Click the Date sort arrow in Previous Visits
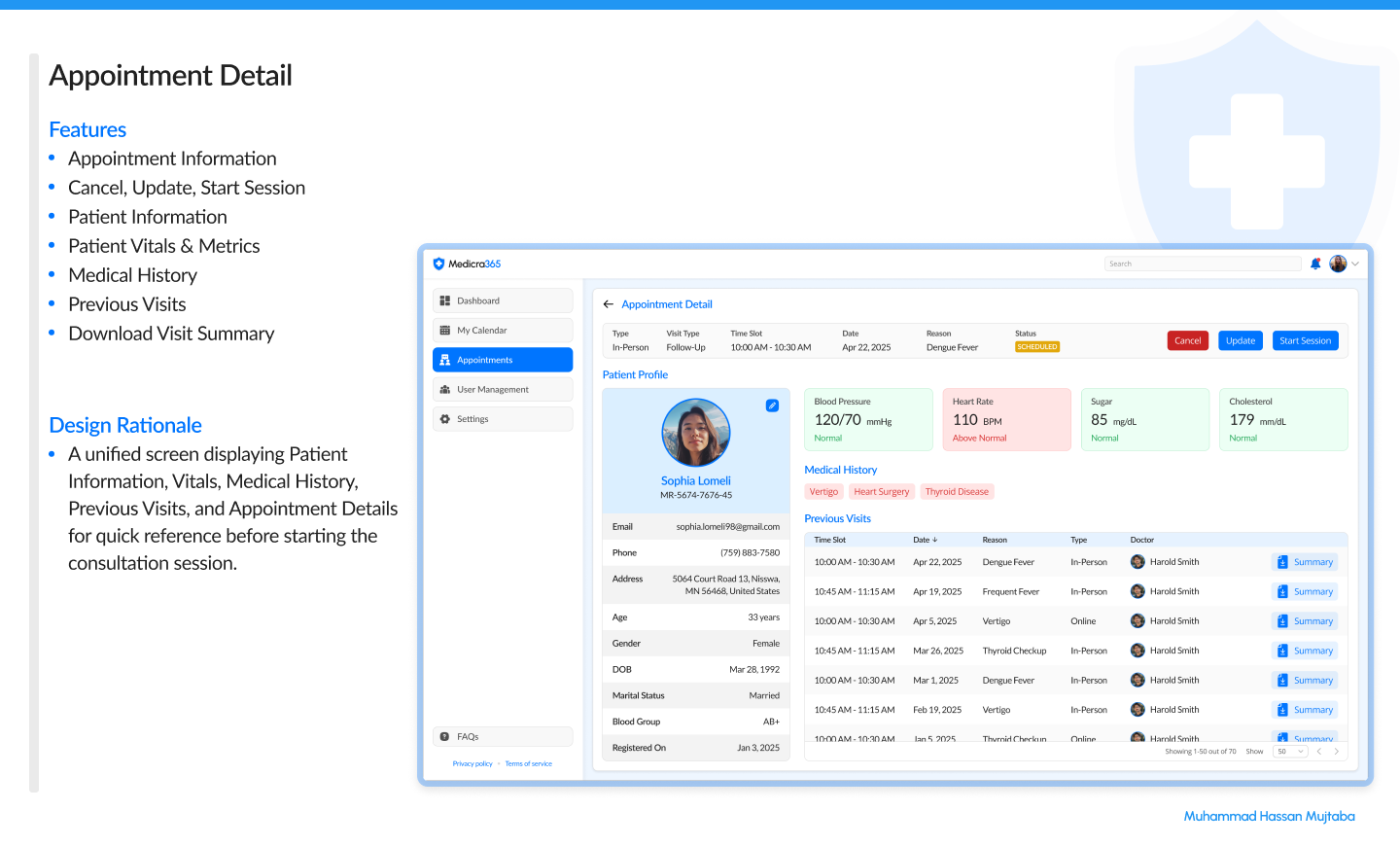This screenshot has width=1400, height=846. pyautogui.click(x=932, y=540)
